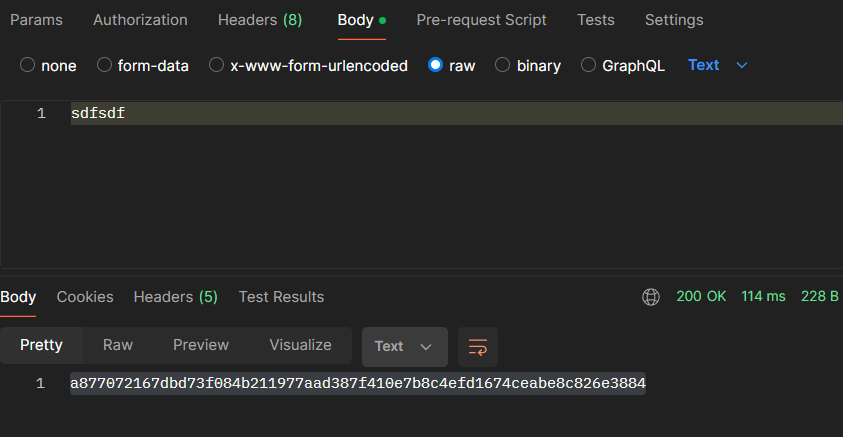Viewport: 843px width, 437px height.
Task: Open the Tests tab
Action: (x=596, y=20)
